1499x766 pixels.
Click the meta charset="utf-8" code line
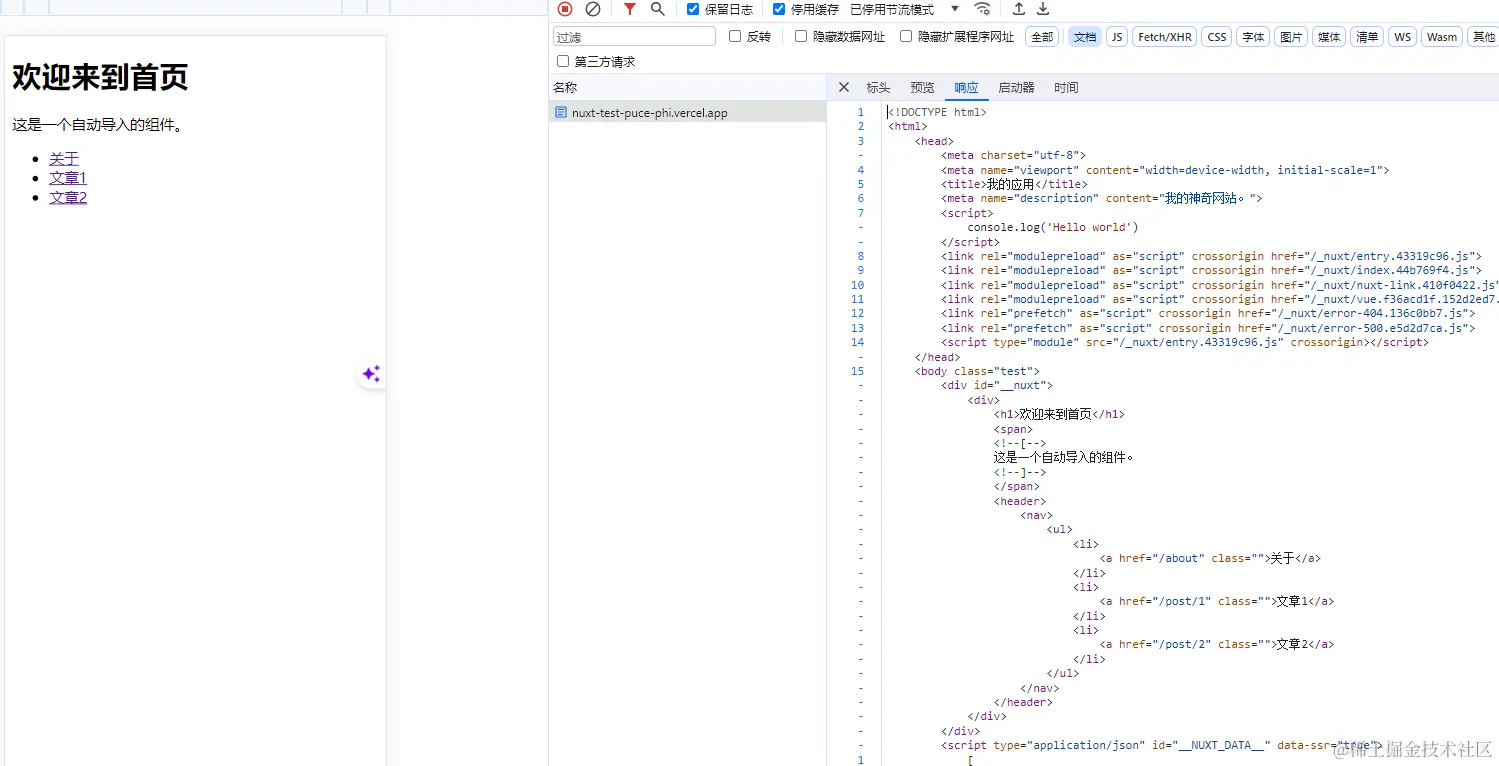(x=1014, y=155)
